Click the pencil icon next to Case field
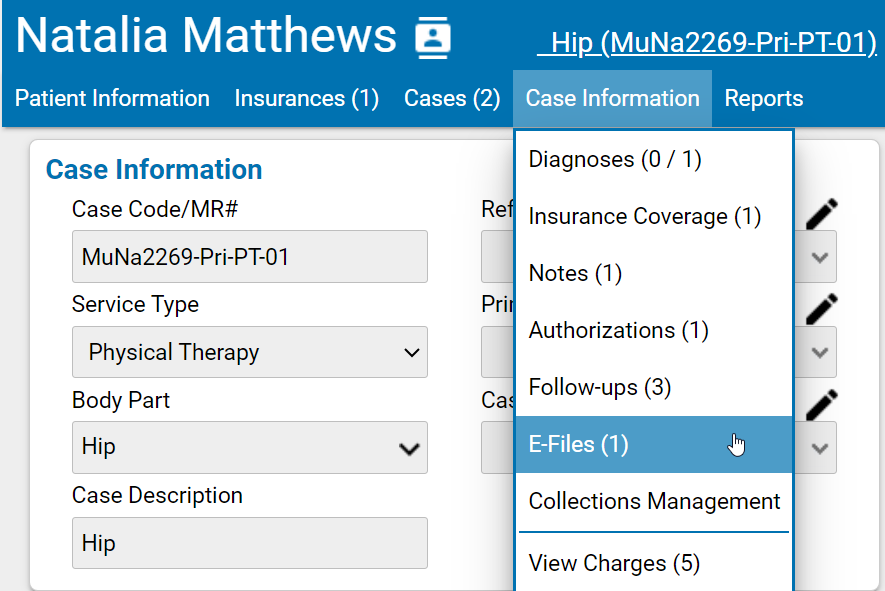 tap(820, 403)
